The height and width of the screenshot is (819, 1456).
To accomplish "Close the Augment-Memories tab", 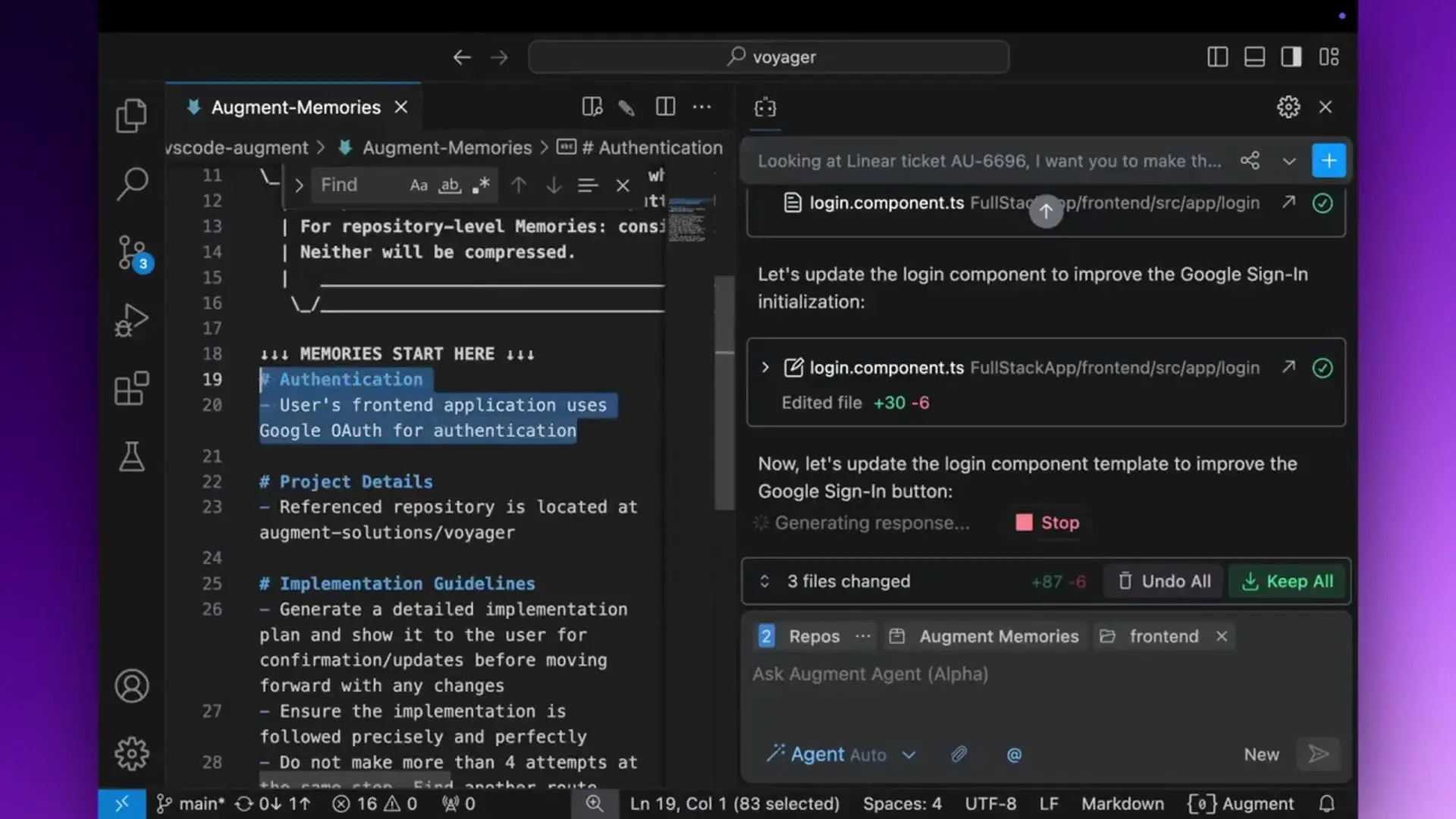I will [x=401, y=107].
